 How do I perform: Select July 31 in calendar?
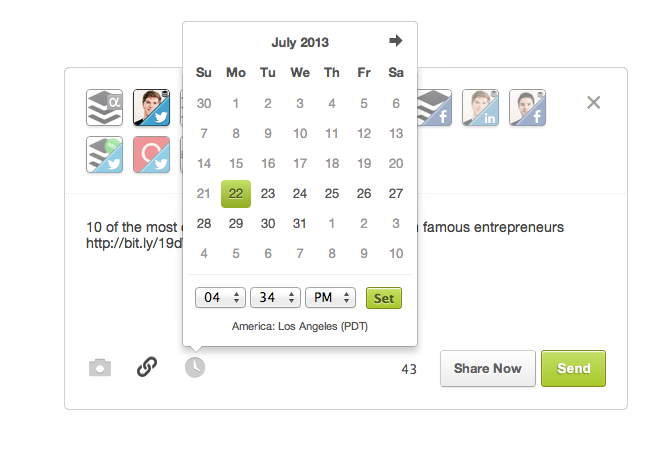[300, 224]
